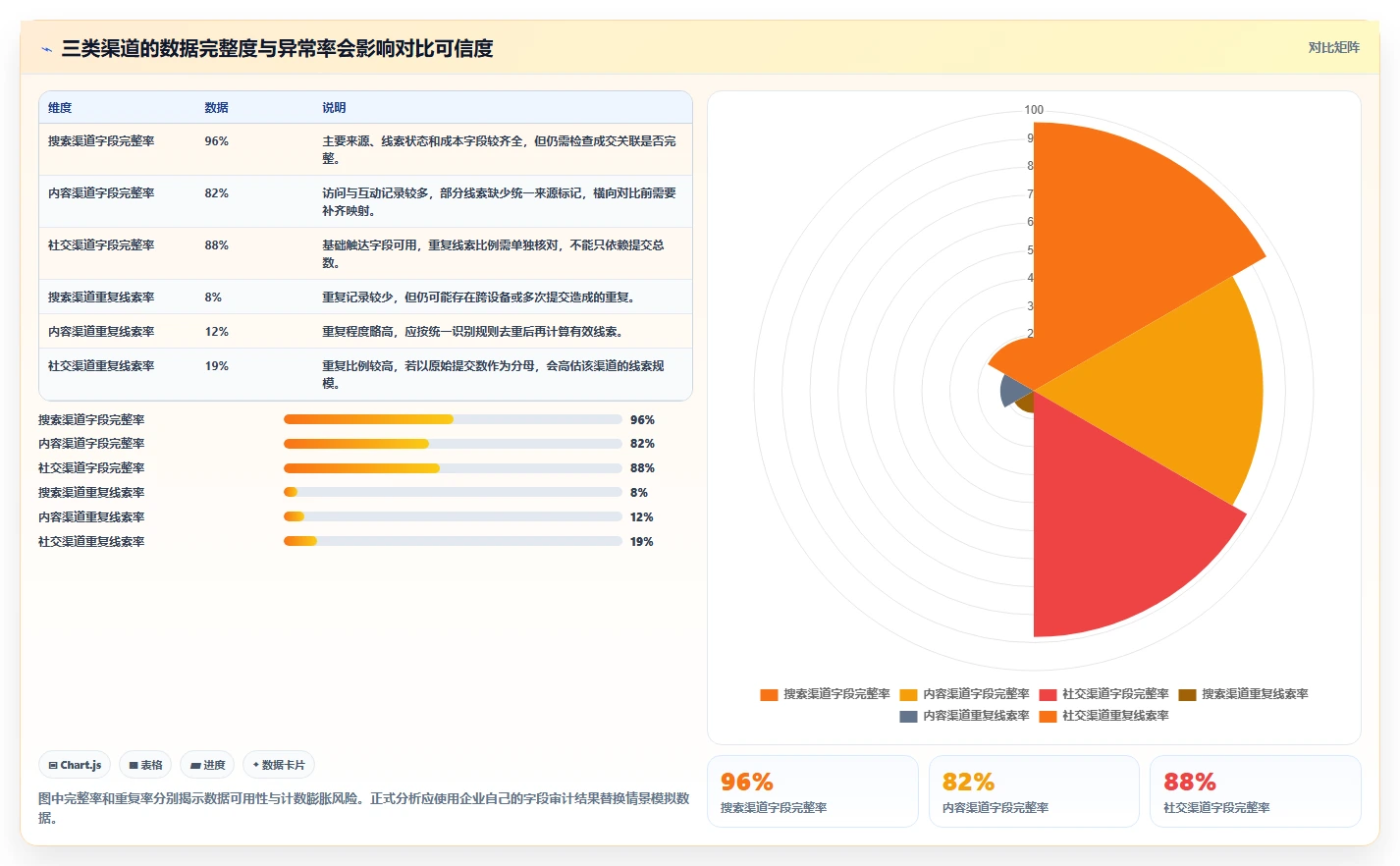The height and width of the screenshot is (866, 1400).
Task: Click description starting 重复程度略高
Action: point(472,332)
